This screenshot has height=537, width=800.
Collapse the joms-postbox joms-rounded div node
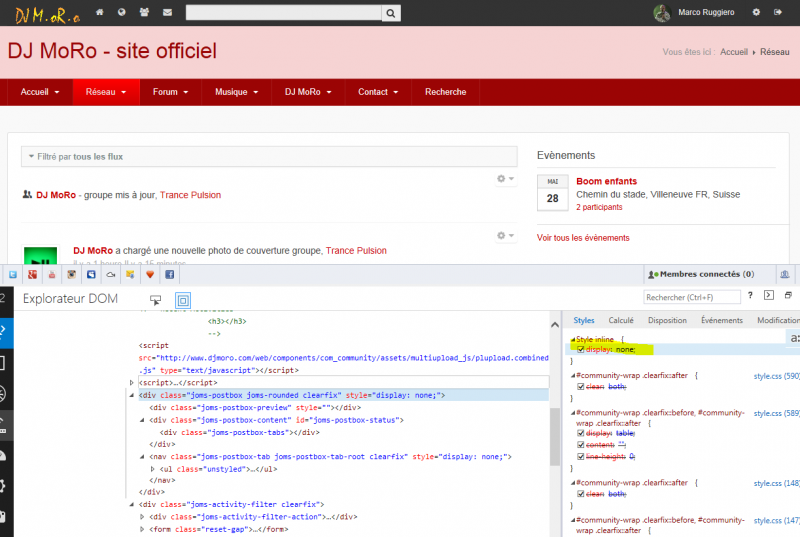click(x=132, y=395)
